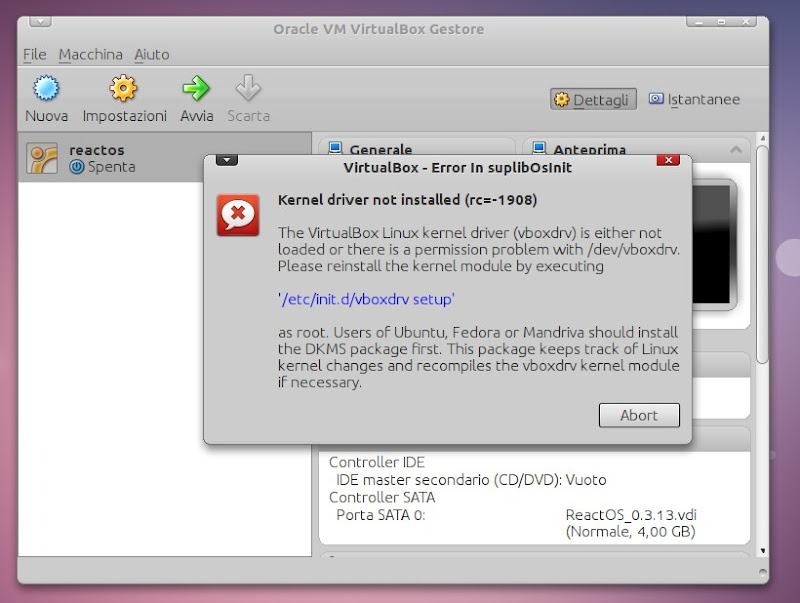Click the details pane vertical scrollbar
Viewport: 800px width, 603px height.
point(762,255)
